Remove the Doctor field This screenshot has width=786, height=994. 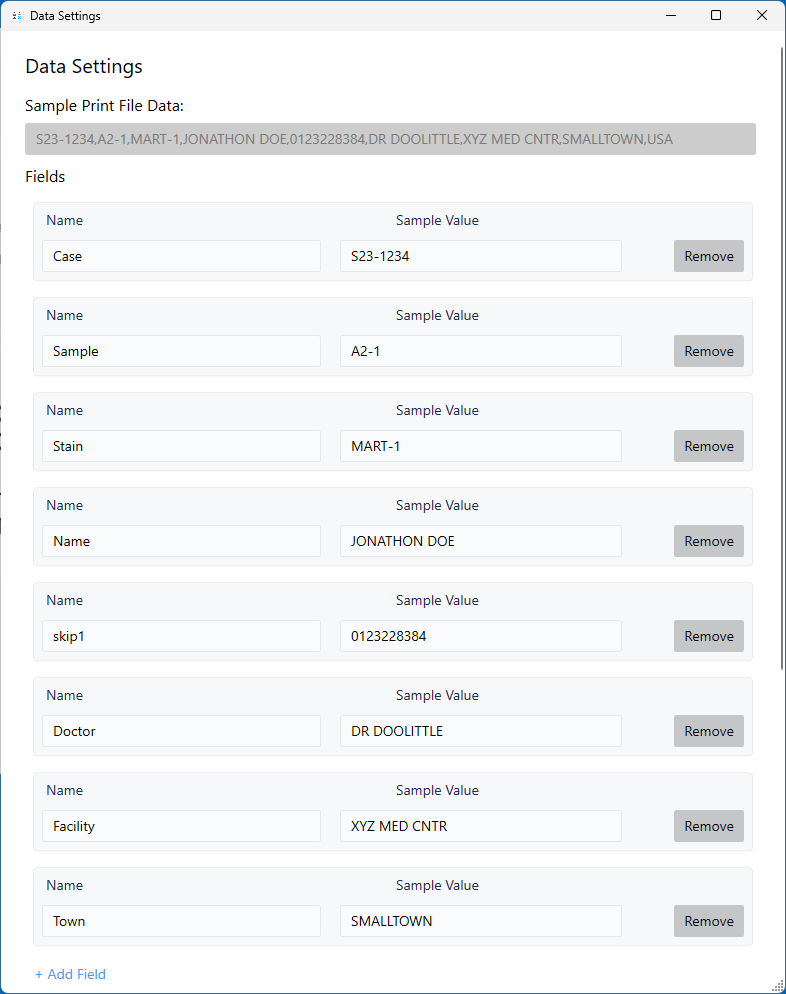(708, 731)
